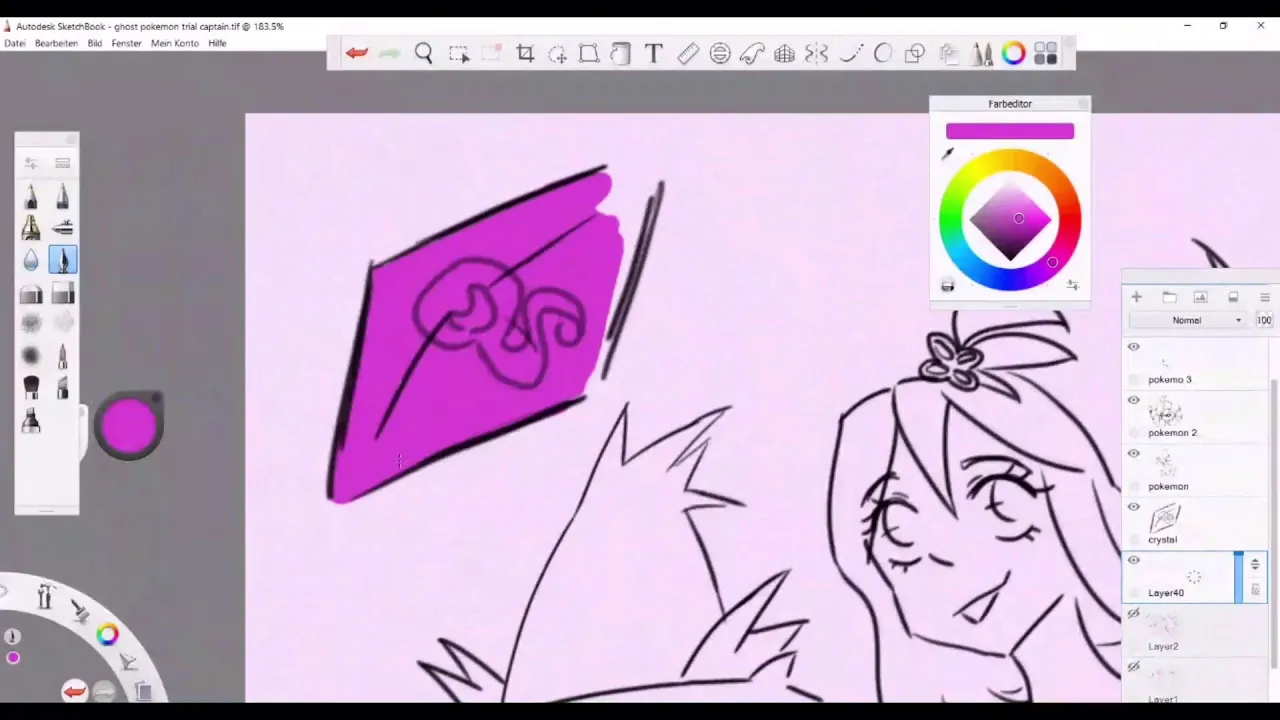This screenshot has height=720, width=1280.
Task: Toggle lock on Layer40
Action: (x=1255, y=590)
